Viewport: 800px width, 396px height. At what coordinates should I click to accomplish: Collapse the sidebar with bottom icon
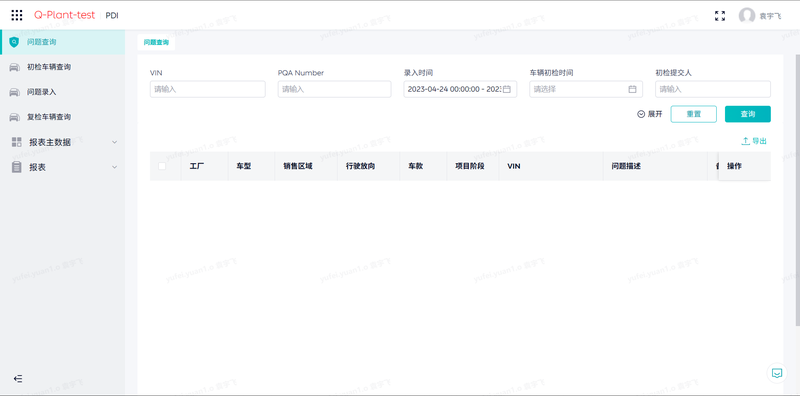point(18,379)
